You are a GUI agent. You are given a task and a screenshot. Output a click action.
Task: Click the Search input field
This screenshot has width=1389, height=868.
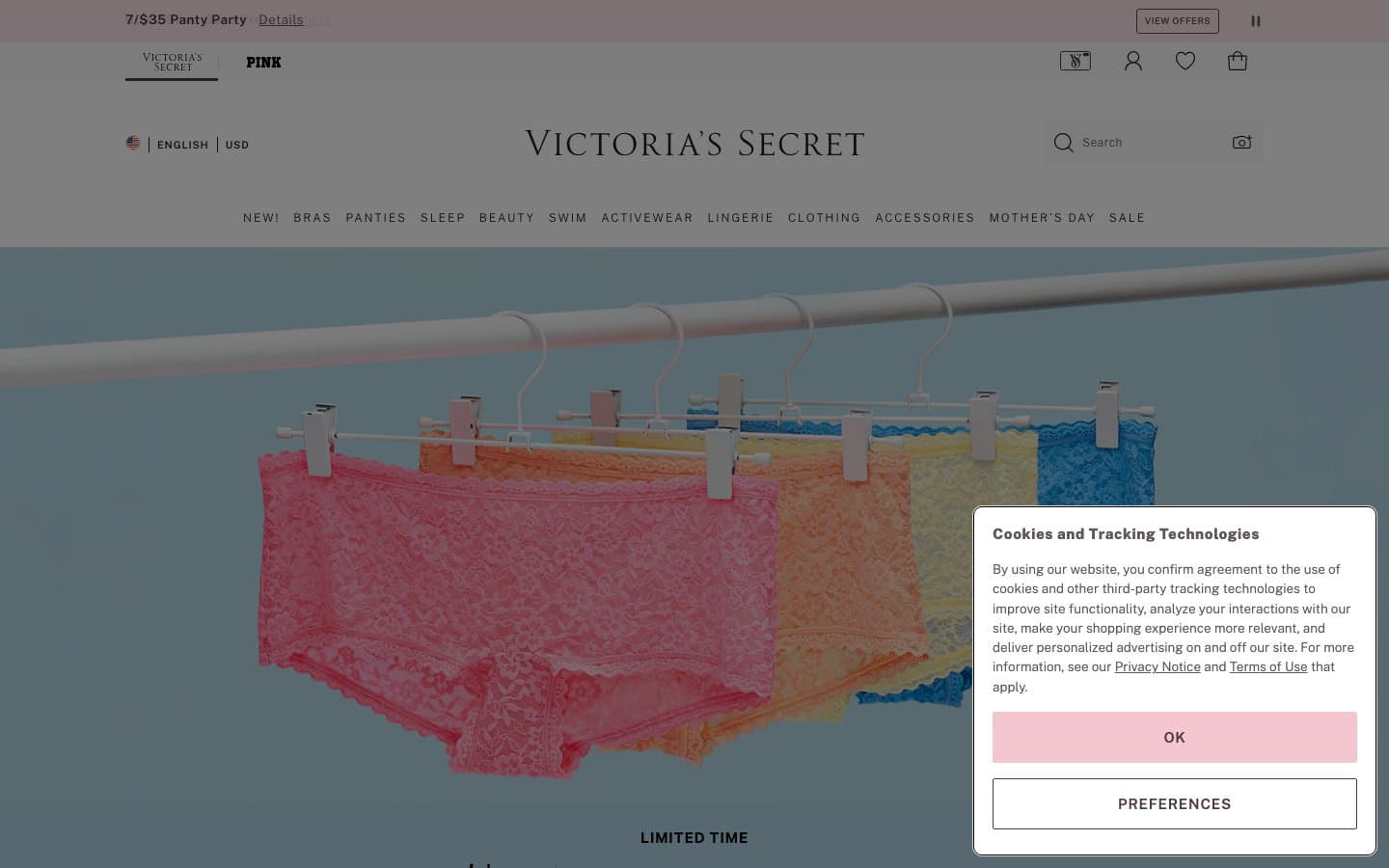pyautogui.click(x=1152, y=143)
